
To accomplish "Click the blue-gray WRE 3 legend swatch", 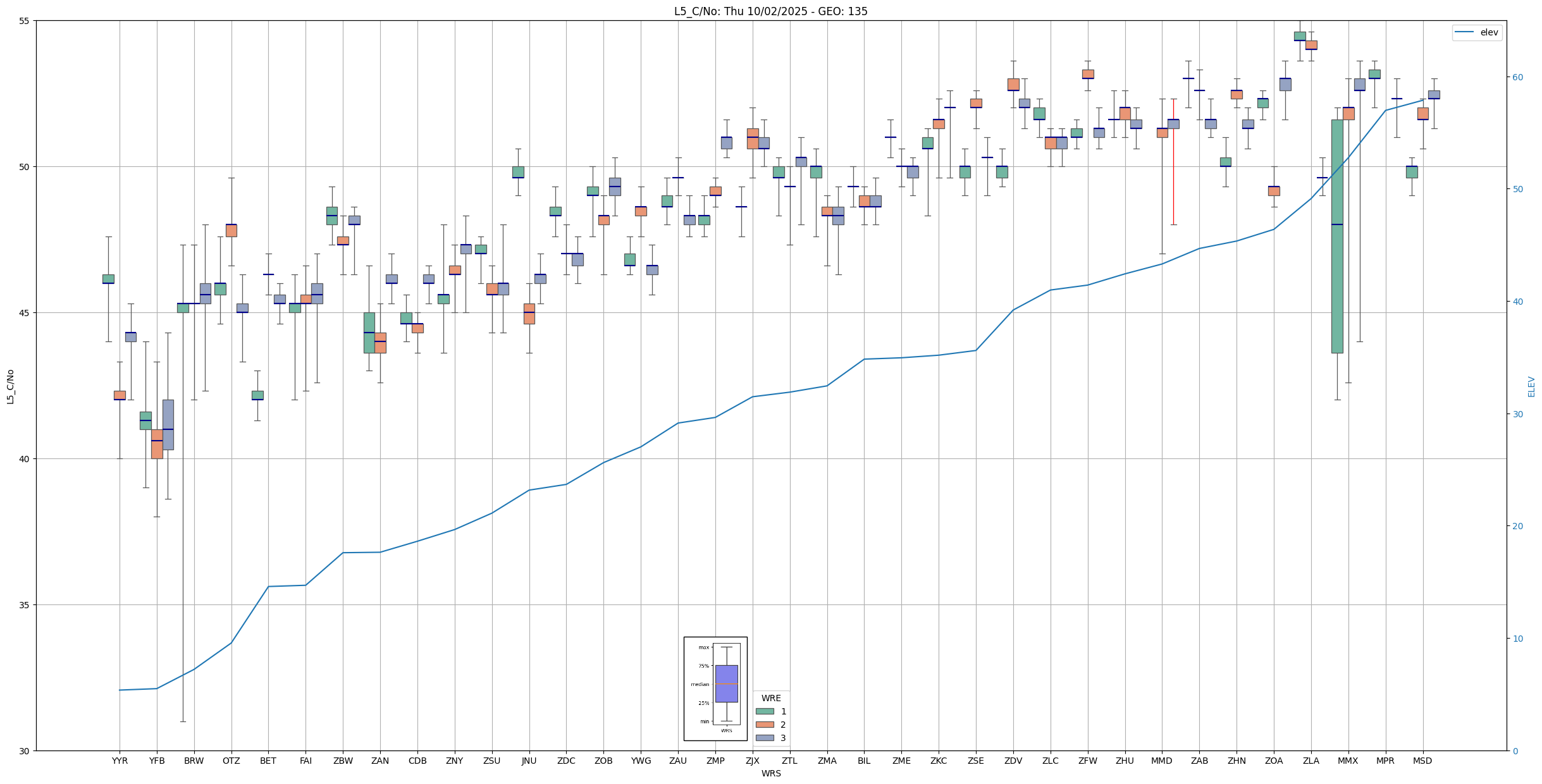I will 765,738.
